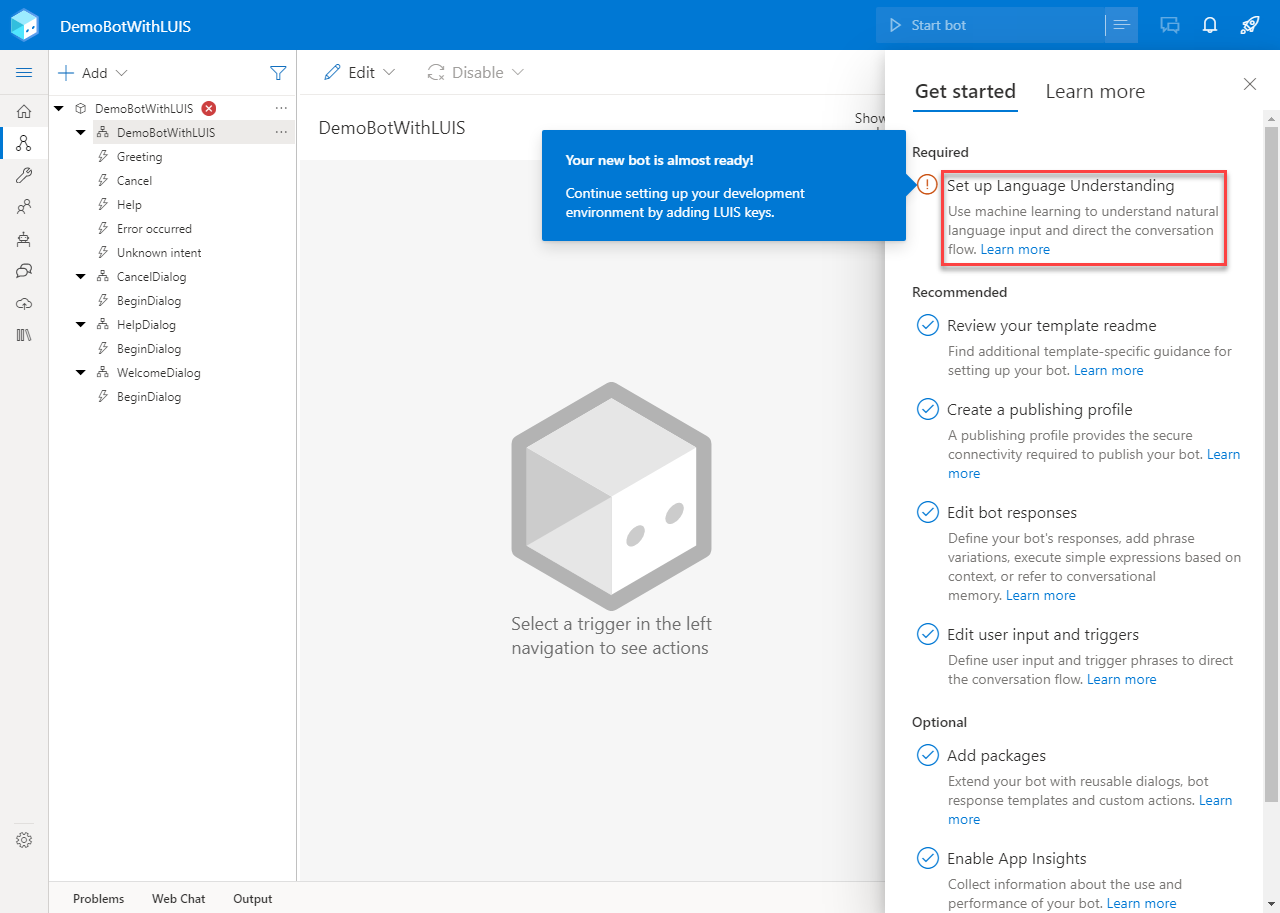Collapse the WelcomeDialog node

click(81, 372)
